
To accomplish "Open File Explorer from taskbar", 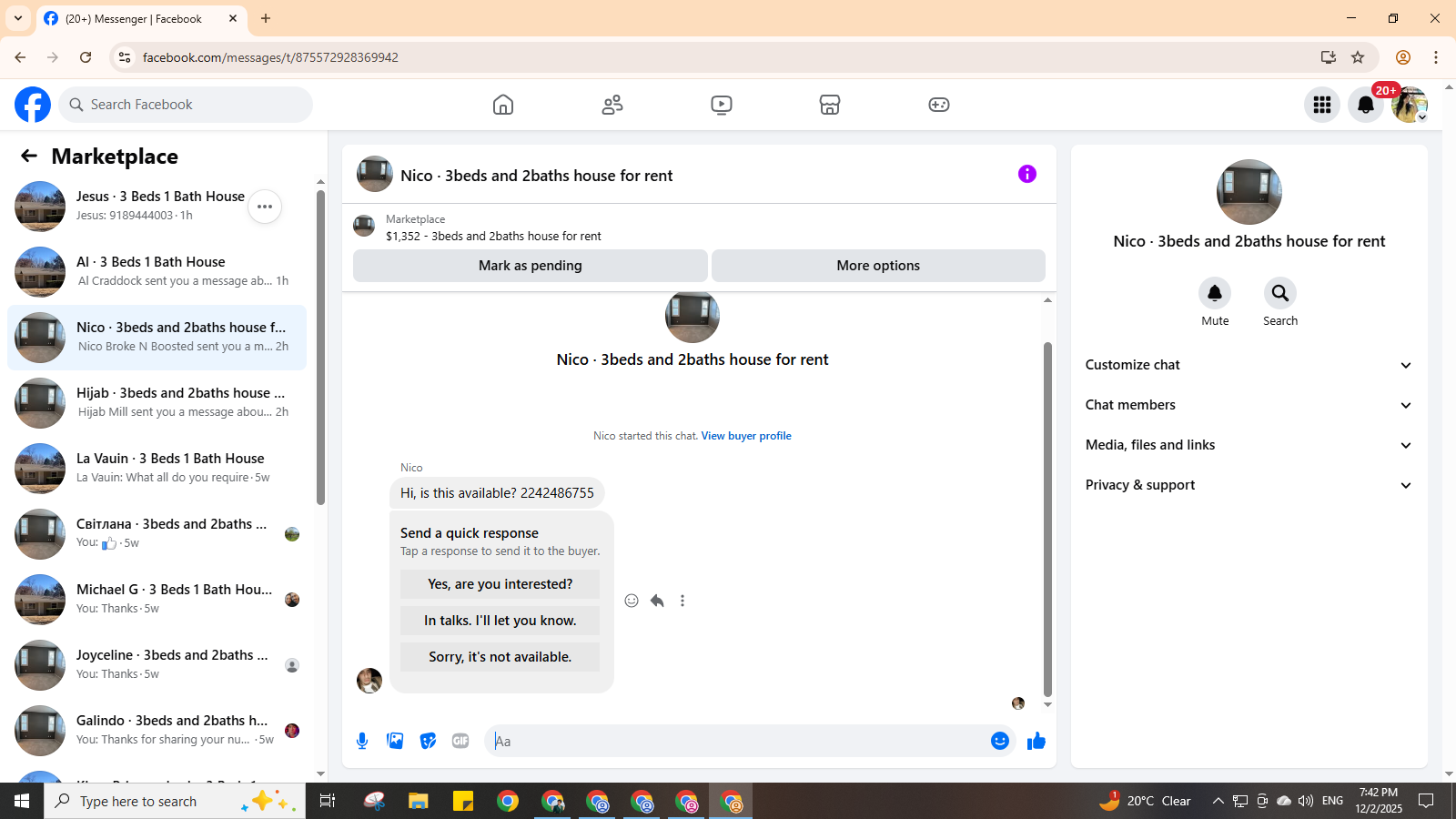I will [418, 801].
